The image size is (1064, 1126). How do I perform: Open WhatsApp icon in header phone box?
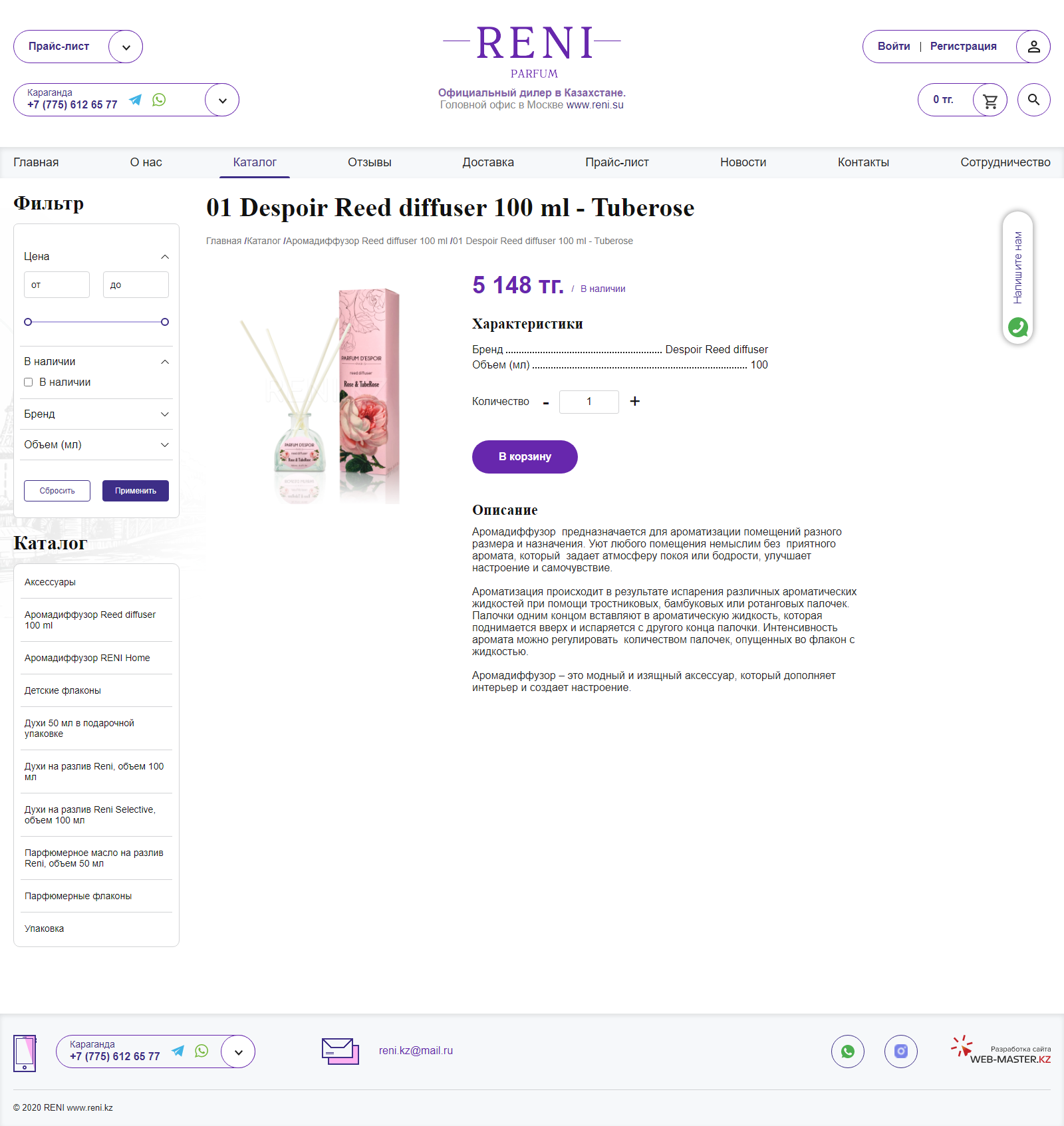(159, 100)
